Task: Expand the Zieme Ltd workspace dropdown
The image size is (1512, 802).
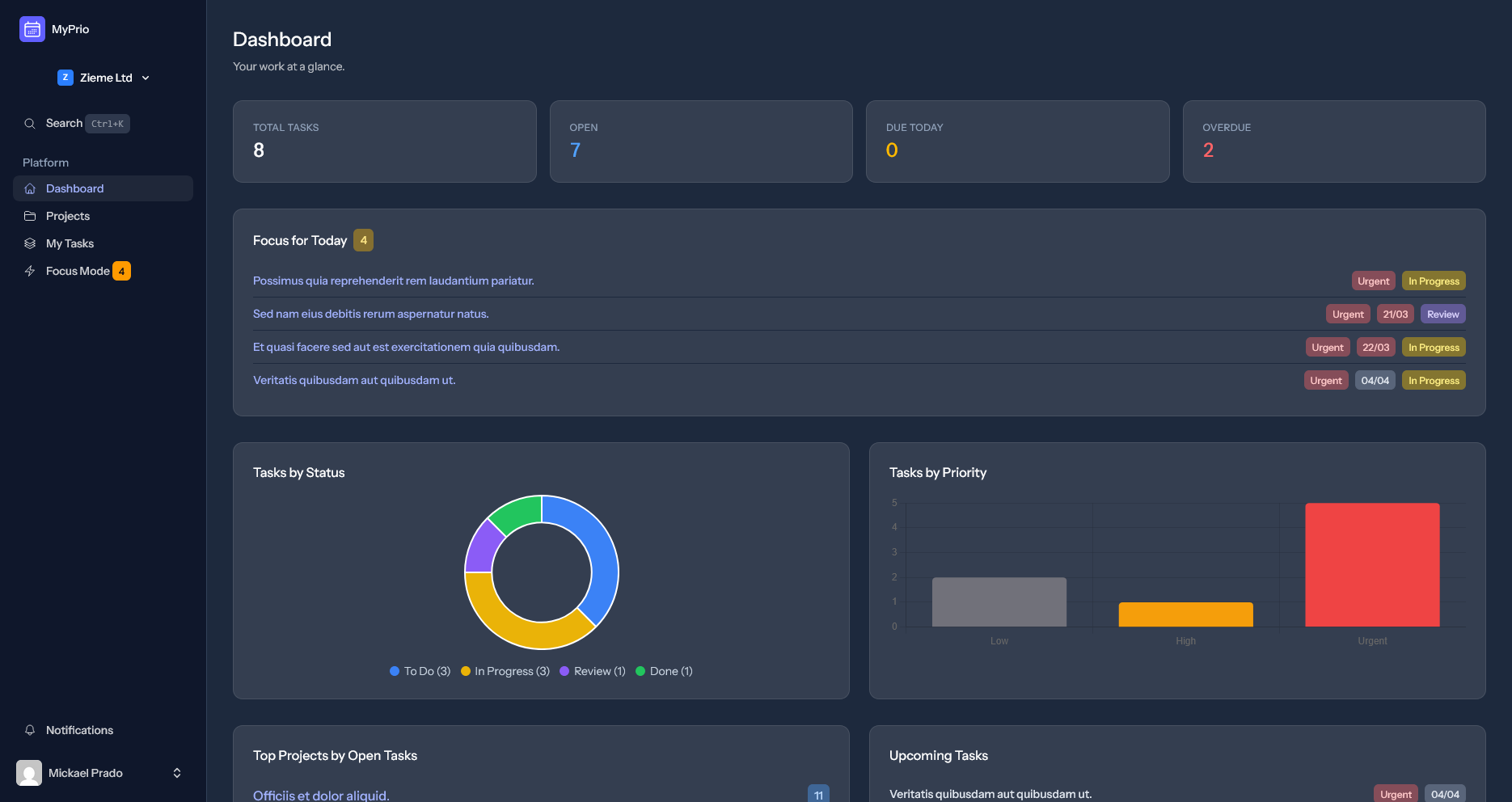Action: coord(146,78)
